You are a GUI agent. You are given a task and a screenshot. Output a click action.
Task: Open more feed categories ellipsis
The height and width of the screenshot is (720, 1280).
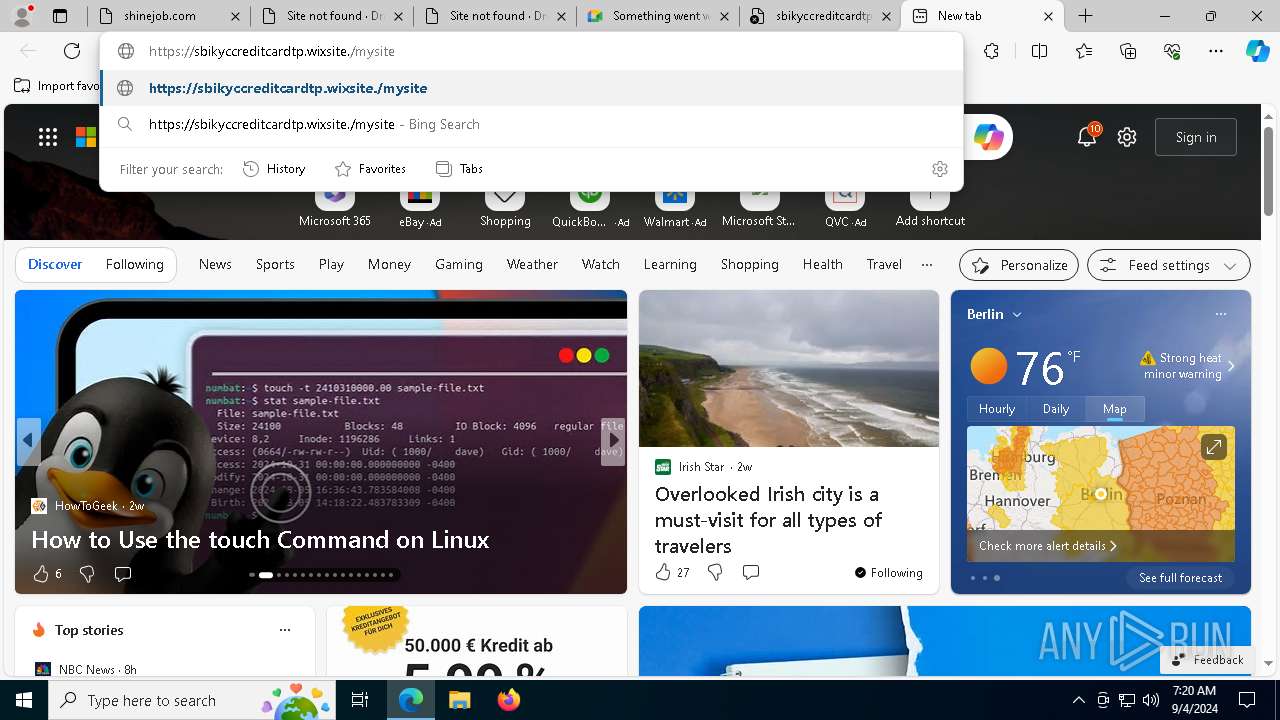(927, 265)
